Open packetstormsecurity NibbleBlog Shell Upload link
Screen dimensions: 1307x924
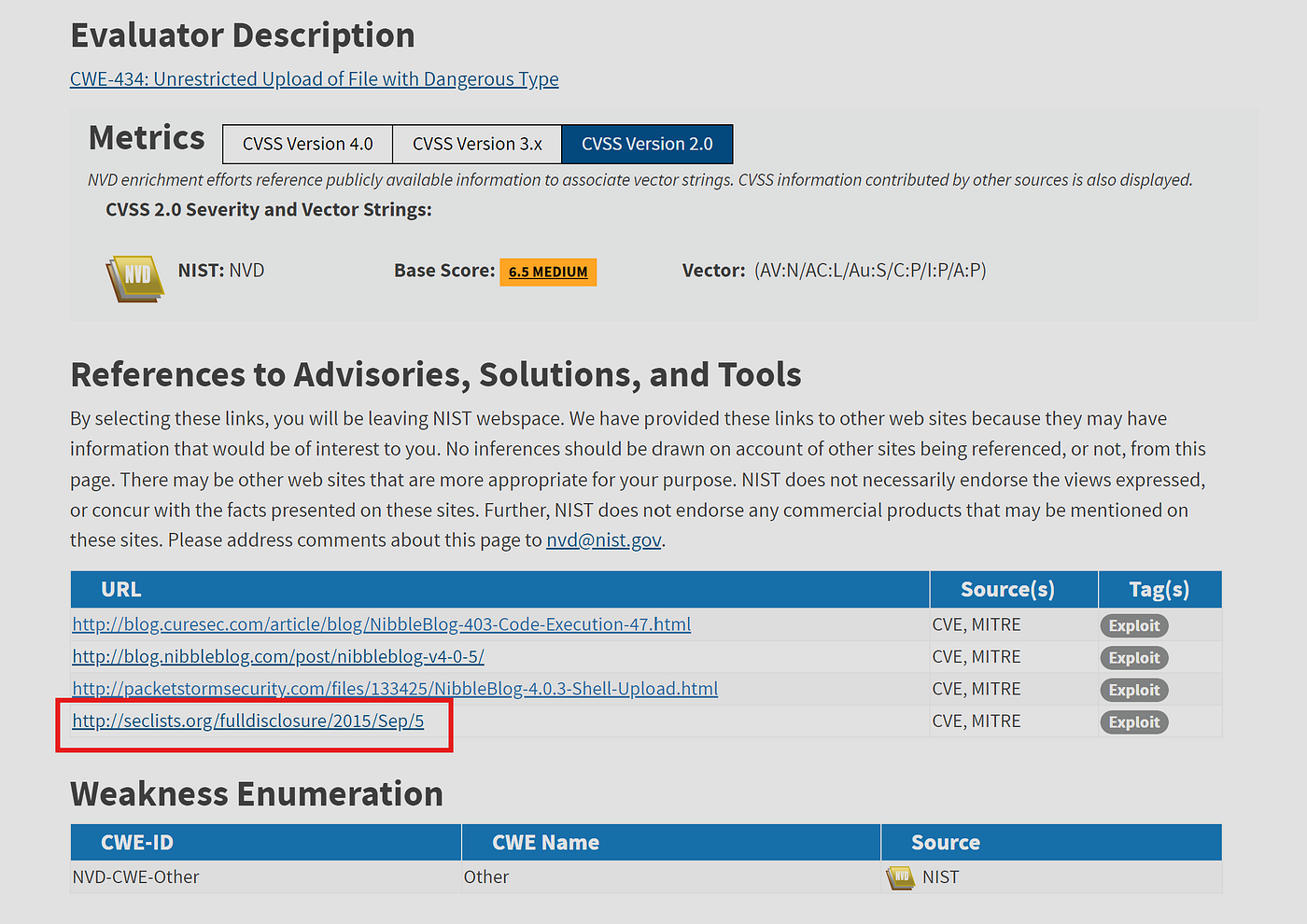395,689
